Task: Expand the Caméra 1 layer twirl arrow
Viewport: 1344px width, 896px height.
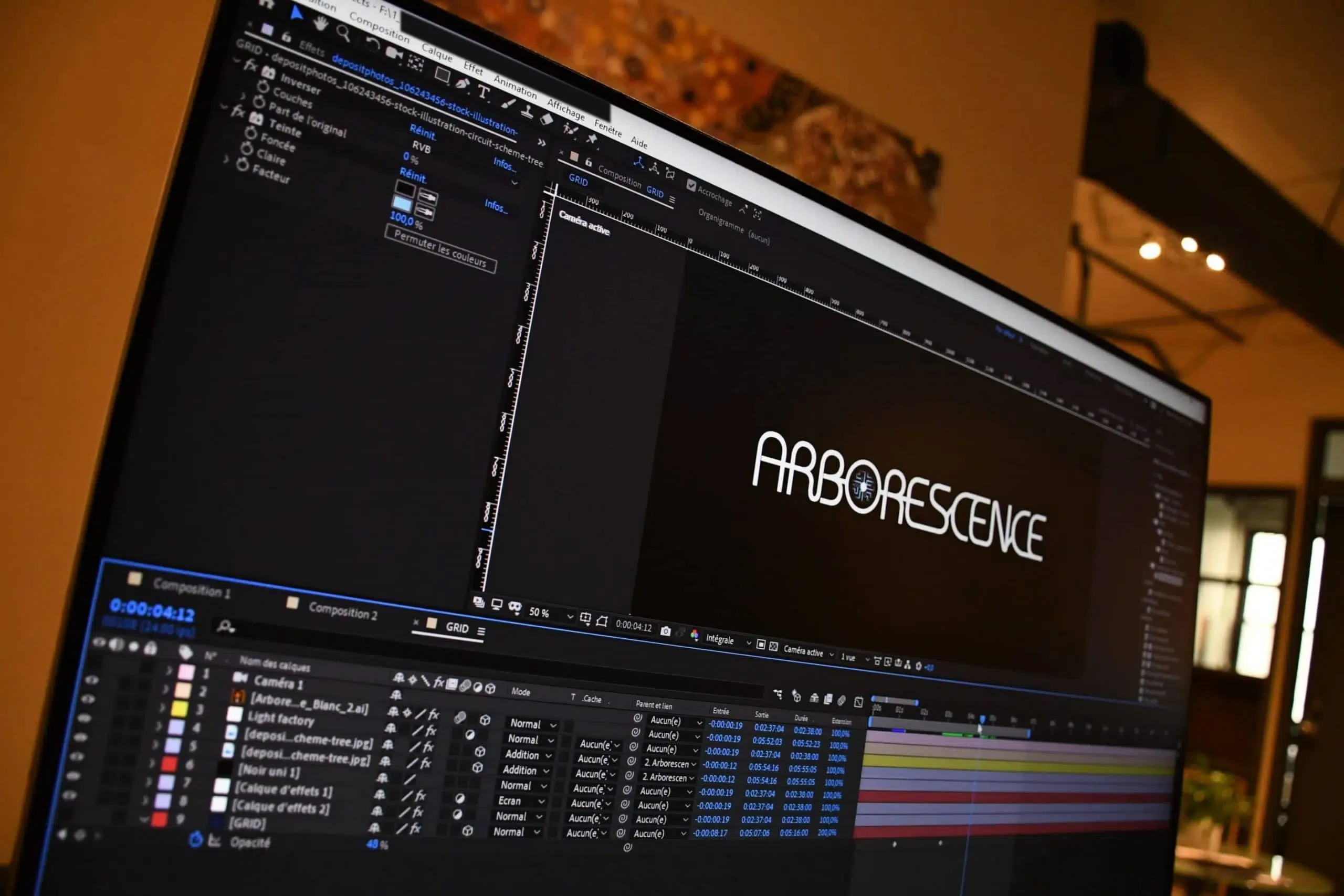Action: tap(169, 670)
